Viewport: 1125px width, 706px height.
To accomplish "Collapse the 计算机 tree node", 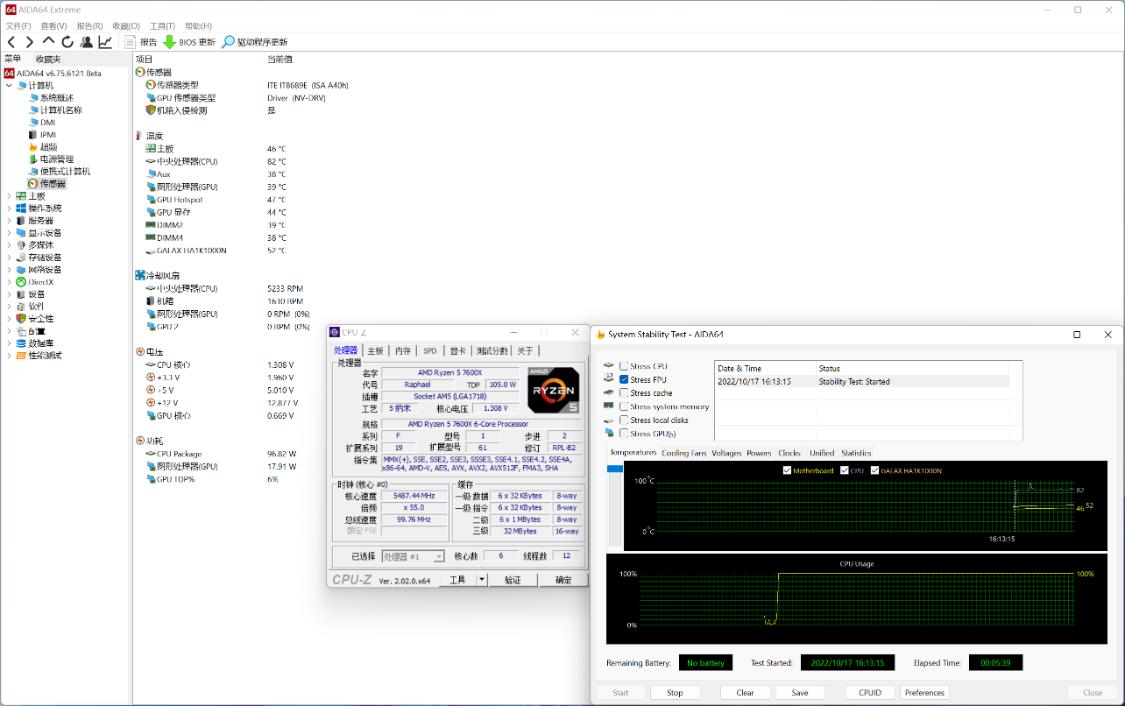I will [10, 86].
